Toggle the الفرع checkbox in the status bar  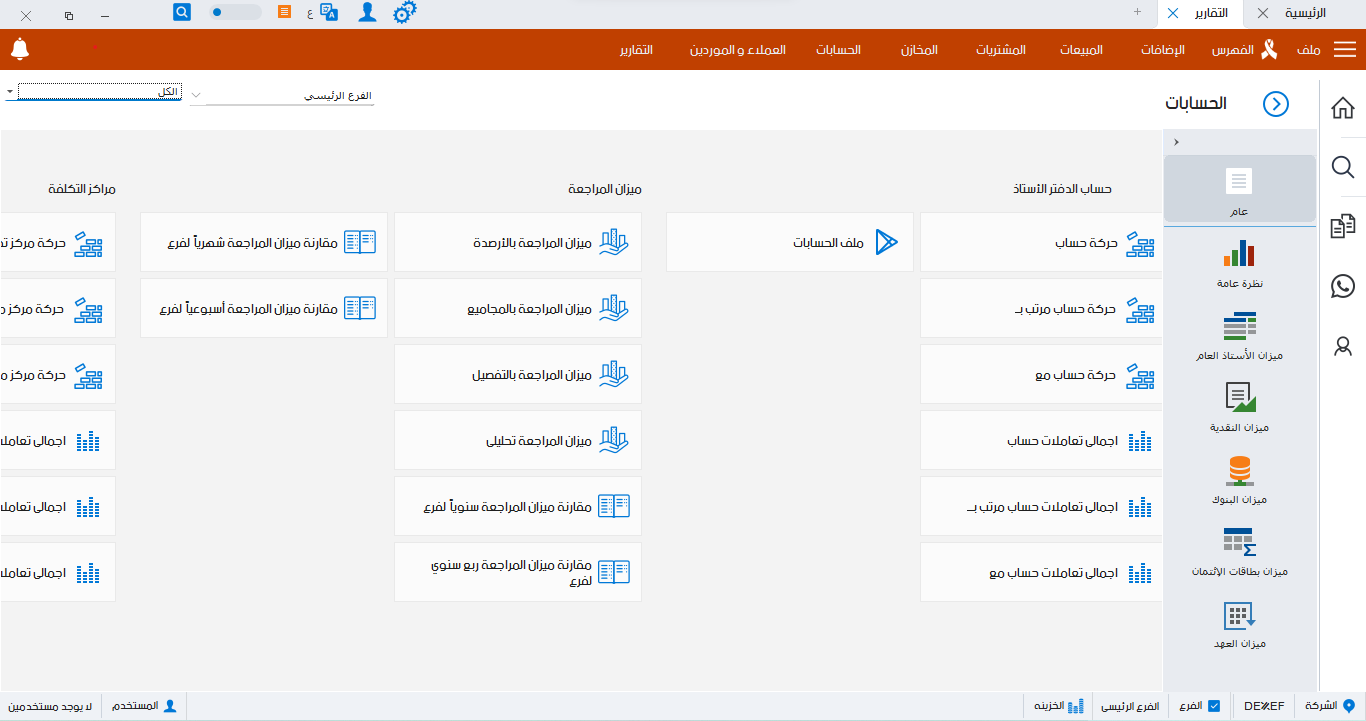coord(1215,705)
